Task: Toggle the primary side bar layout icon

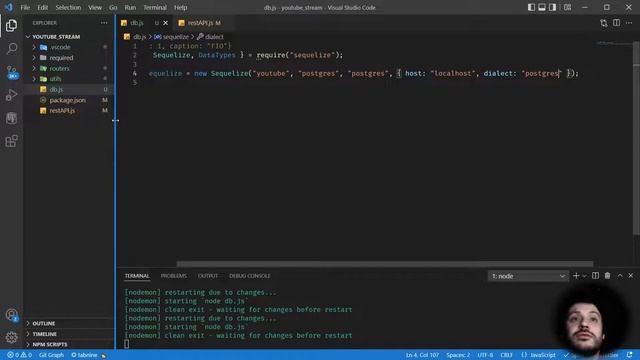Action: 531,7
